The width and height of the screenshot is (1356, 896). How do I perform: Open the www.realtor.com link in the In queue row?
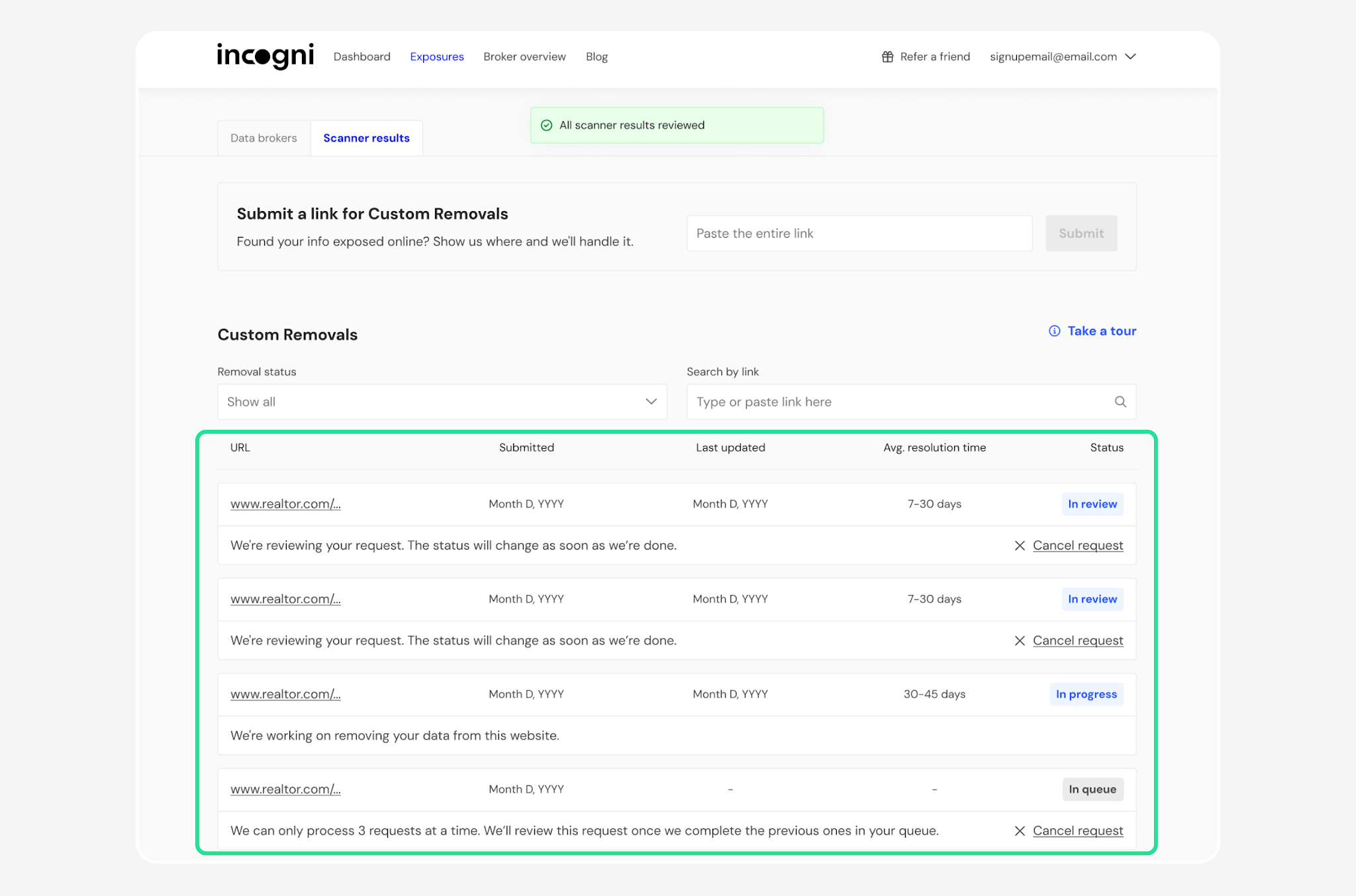[x=285, y=789]
